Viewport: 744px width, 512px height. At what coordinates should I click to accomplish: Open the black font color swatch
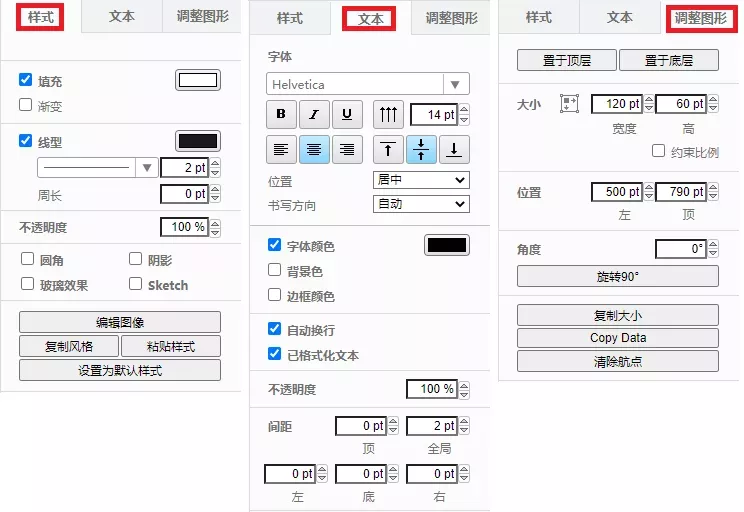click(447, 245)
